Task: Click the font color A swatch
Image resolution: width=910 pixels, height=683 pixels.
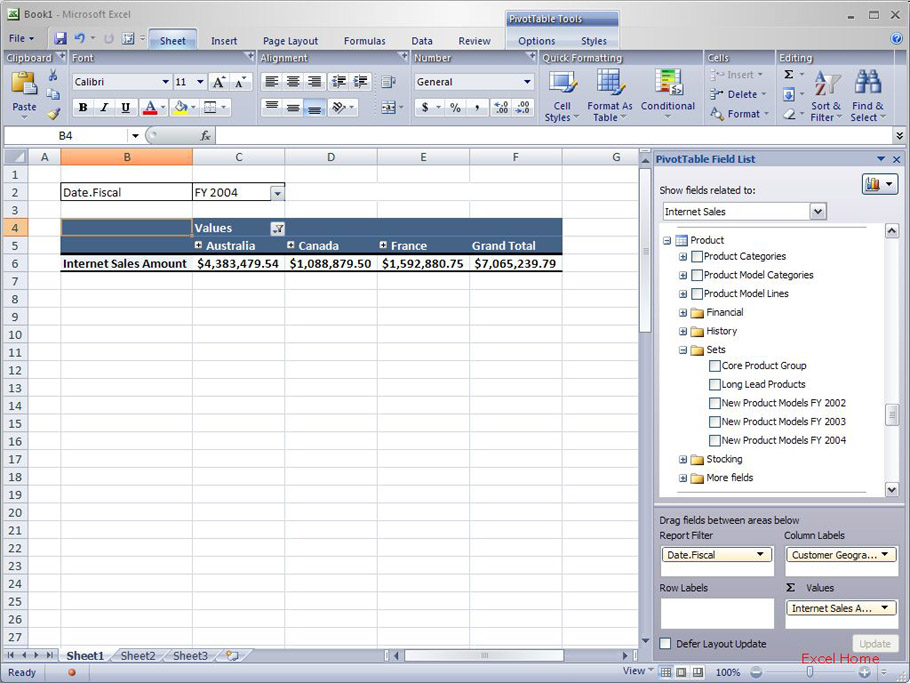Action: [x=150, y=107]
